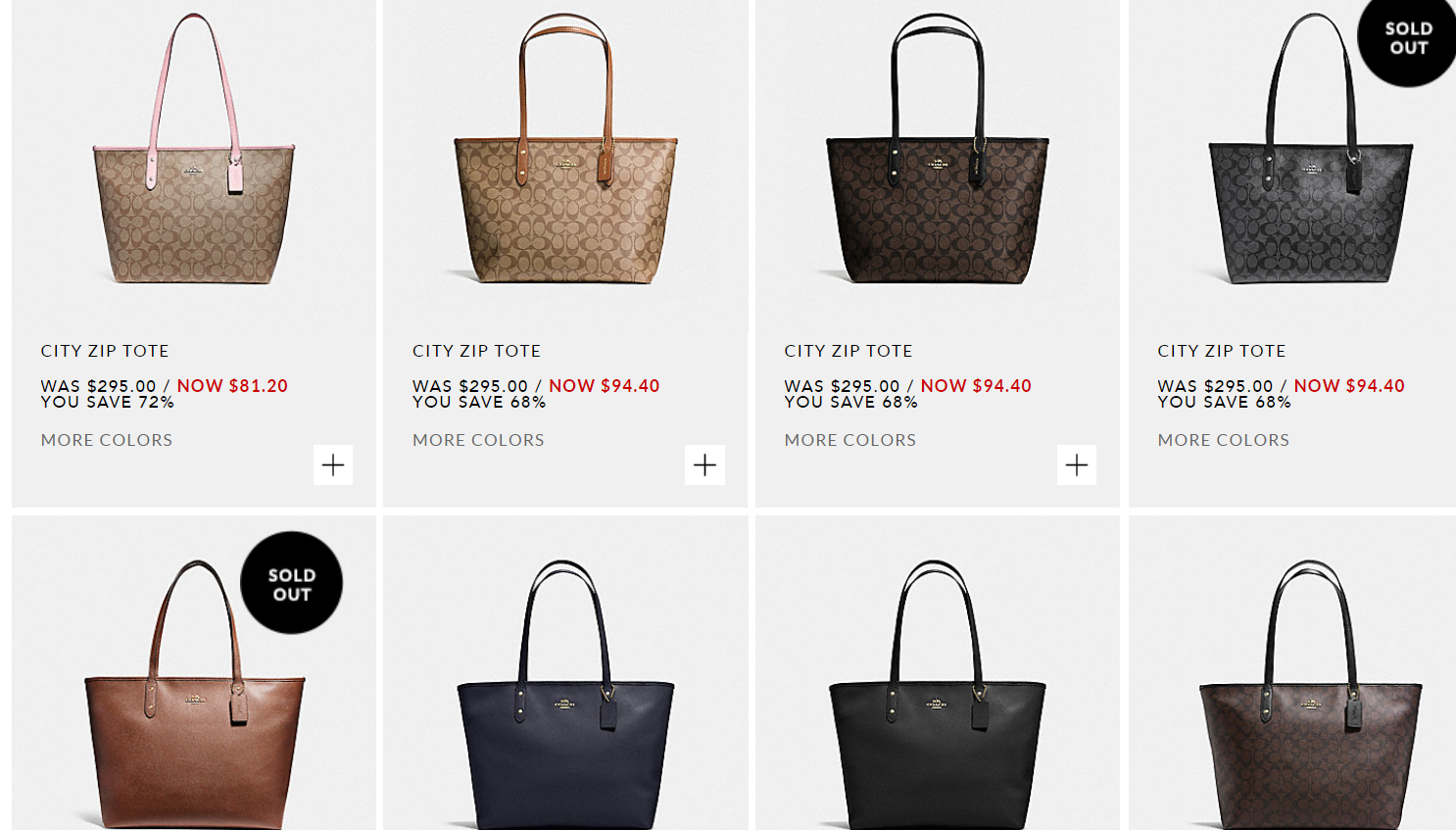
Task: Select brown signature tote image in bottom row
Action: pos(1311,695)
